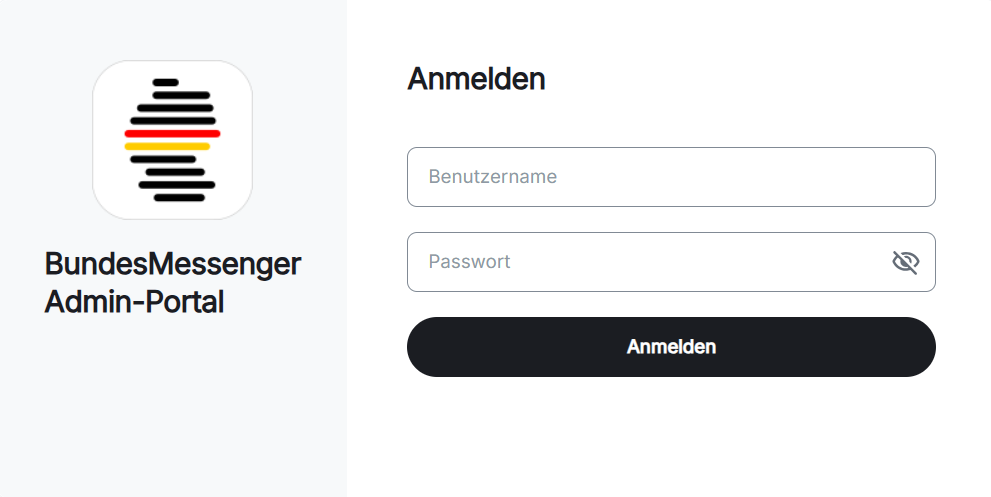Viewport: 991px width, 497px height.
Task: Submit login with the dark Anmelden button
Action: click(x=671, y=347)
